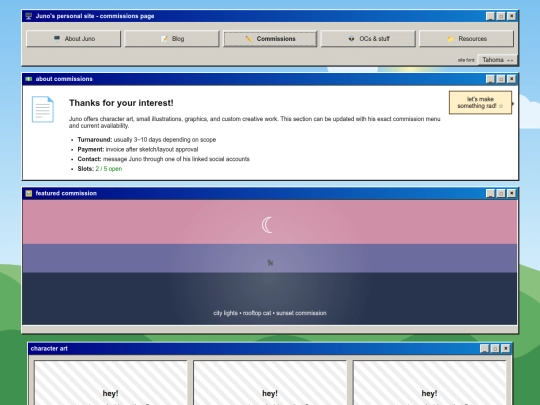The image size is (540, 405).
Task: Minimize the character art window
Action: (484, 349)
